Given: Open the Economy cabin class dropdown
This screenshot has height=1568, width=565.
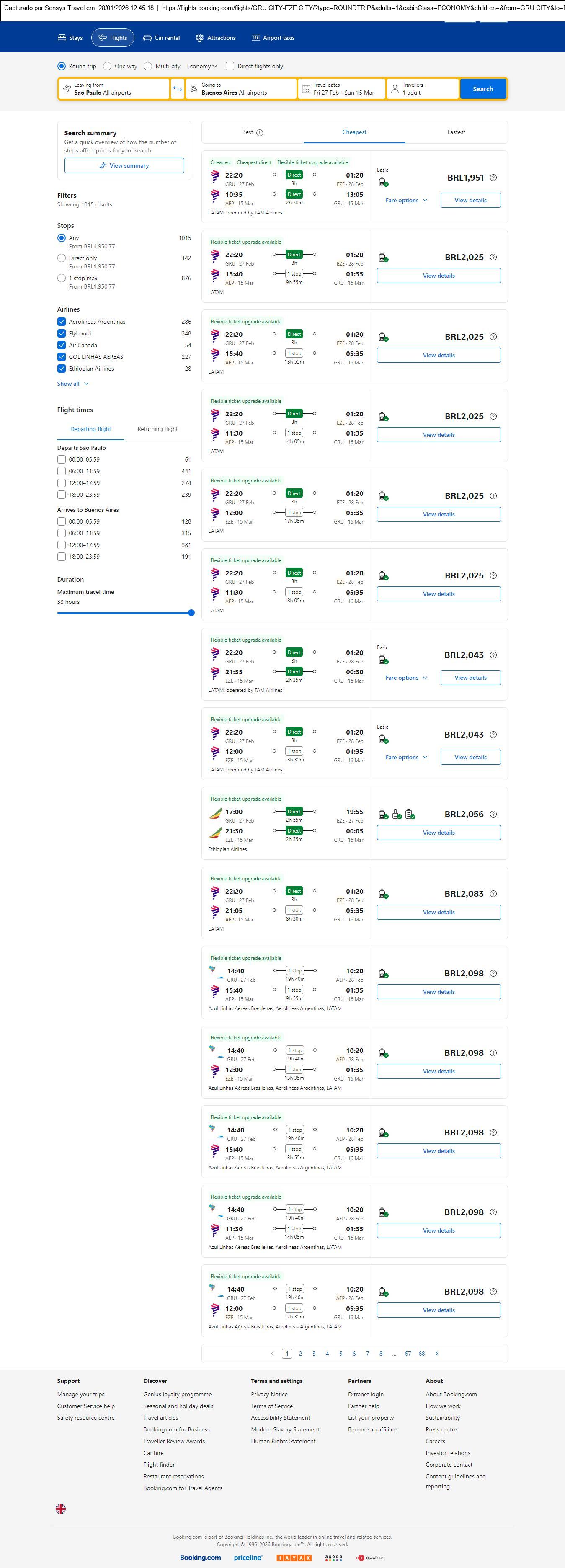Looking at the screenshot, I should (x=202, y=66).
